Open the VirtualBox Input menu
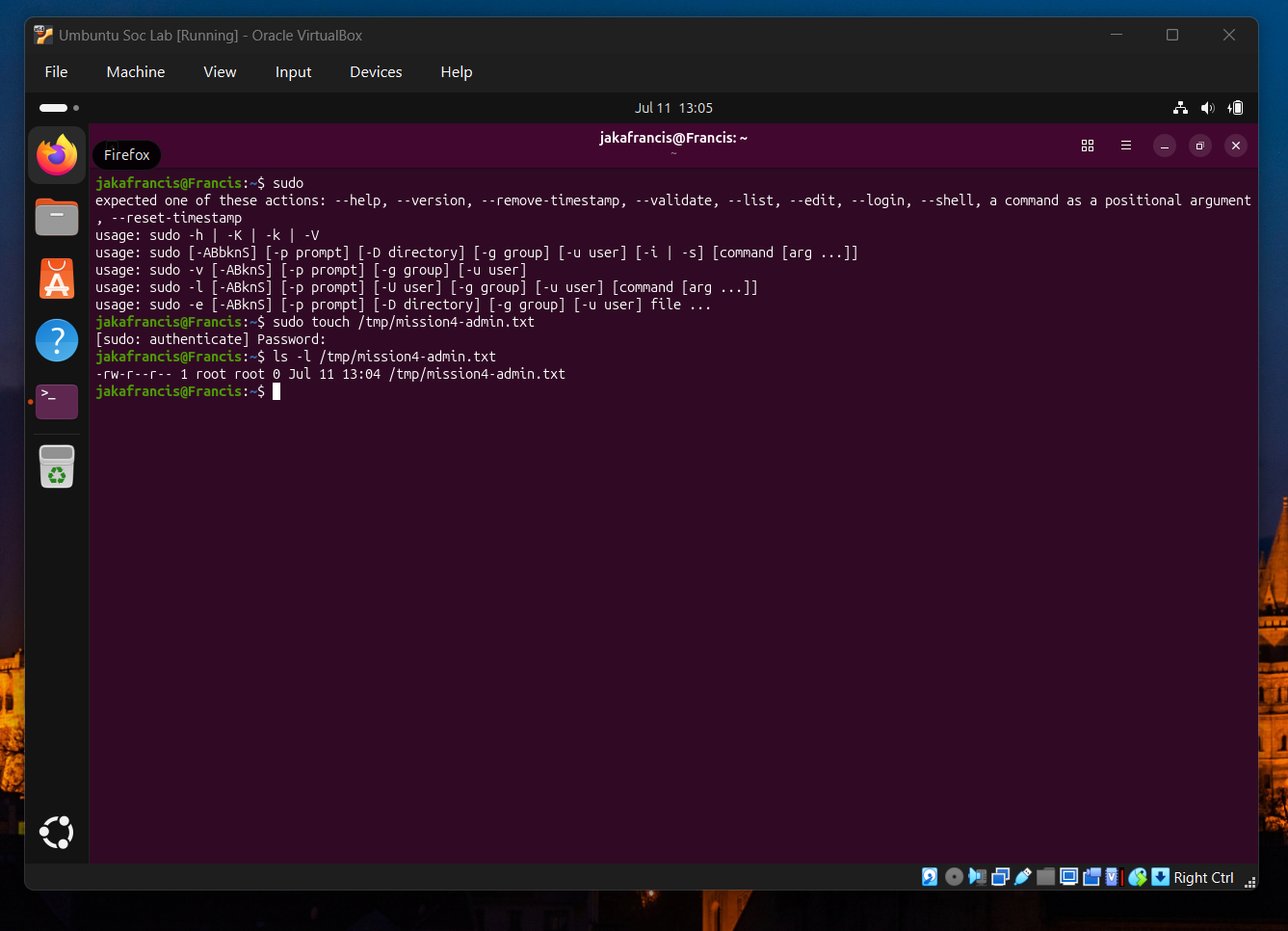 pos(293,72)
